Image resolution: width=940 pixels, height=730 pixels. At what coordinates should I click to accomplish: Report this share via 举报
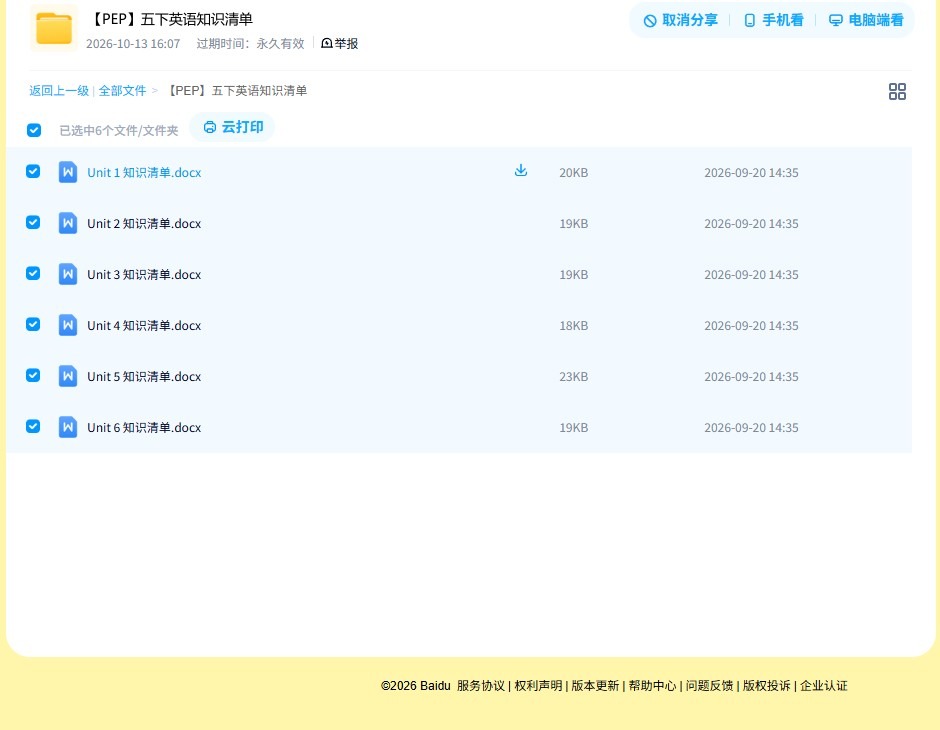[x=339, y=43]
